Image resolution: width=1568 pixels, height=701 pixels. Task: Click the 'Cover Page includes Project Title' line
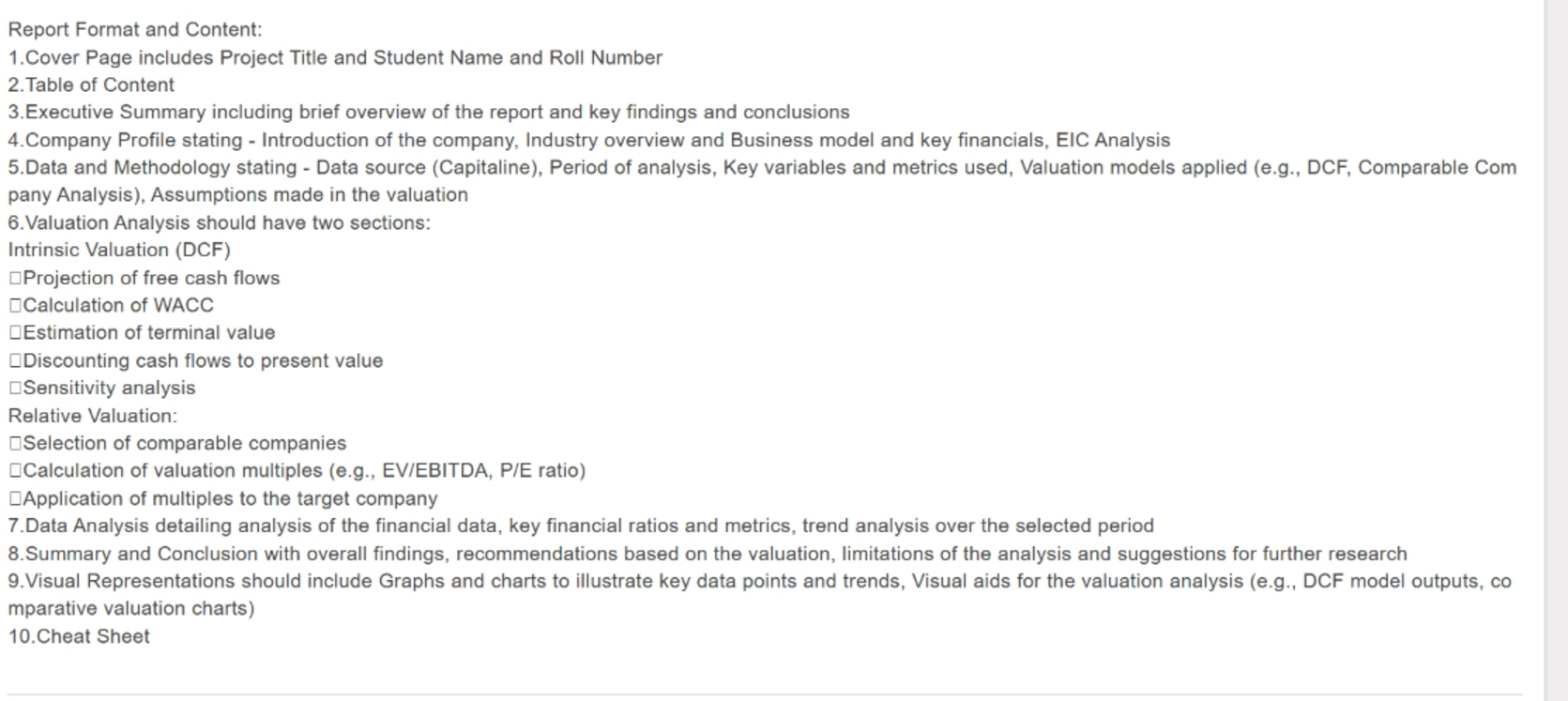click(x=335, y=58)
